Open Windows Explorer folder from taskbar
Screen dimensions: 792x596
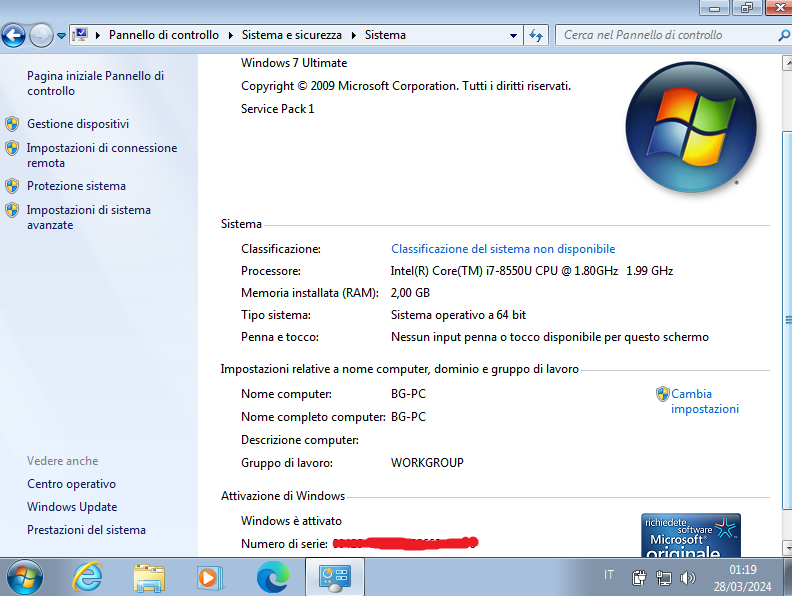pyautogui.click(x=149, y=577)
